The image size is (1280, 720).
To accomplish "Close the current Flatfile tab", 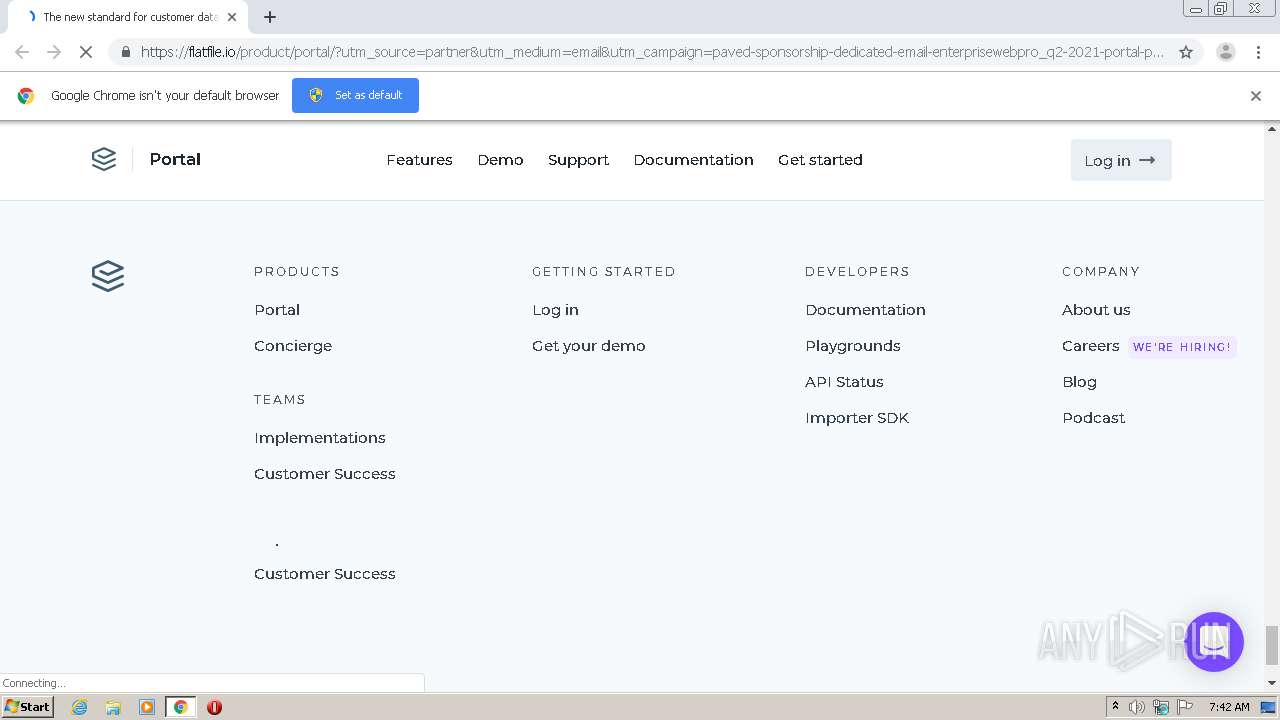I will pyautogui.click(x=232, y=17).
